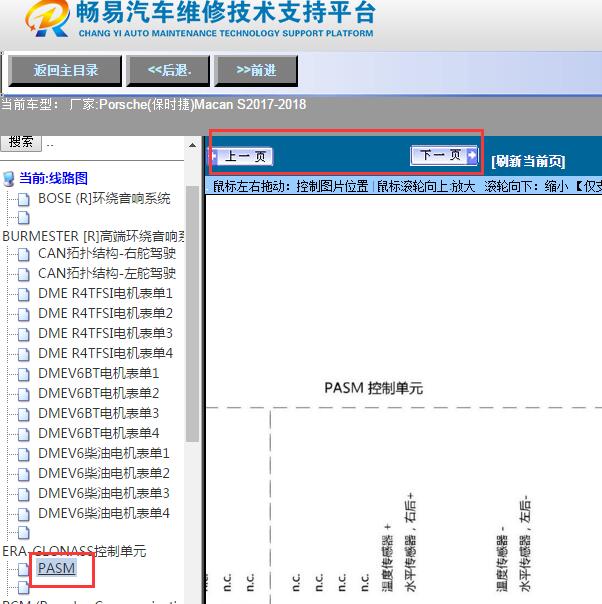The width and height of the screenshot is (602, 604).
Task: Click document icon beside CAN拓扑结构-左舵驾驶
Action: (23, 274)
